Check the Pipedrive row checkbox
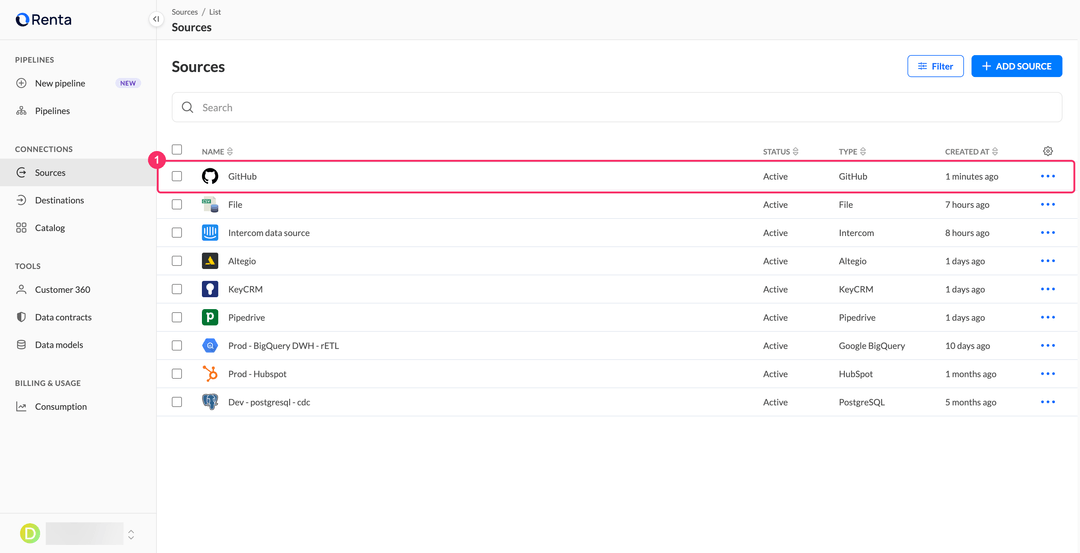The height and width of the screenshot is (553, 1080). click(177, 317)
